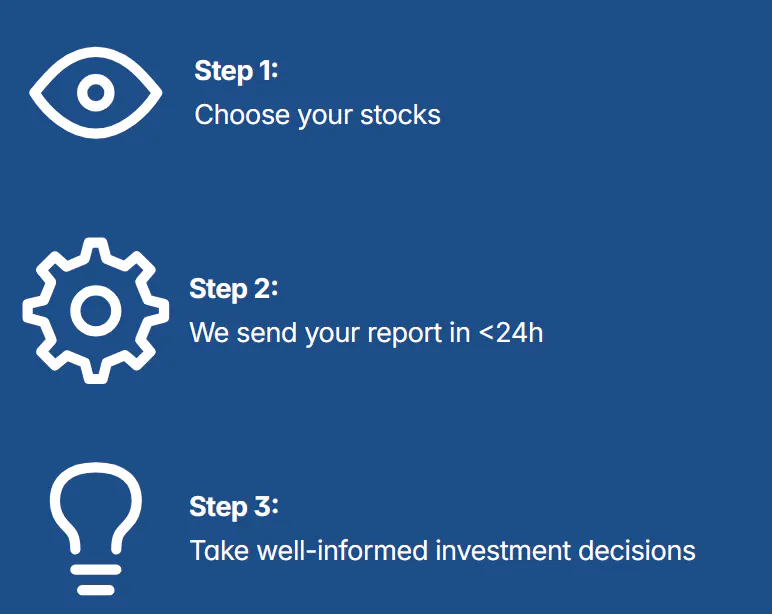772x614 pixels.
Task: Click the lightbulb icon beside Step 3
Action: click(96, 528)
